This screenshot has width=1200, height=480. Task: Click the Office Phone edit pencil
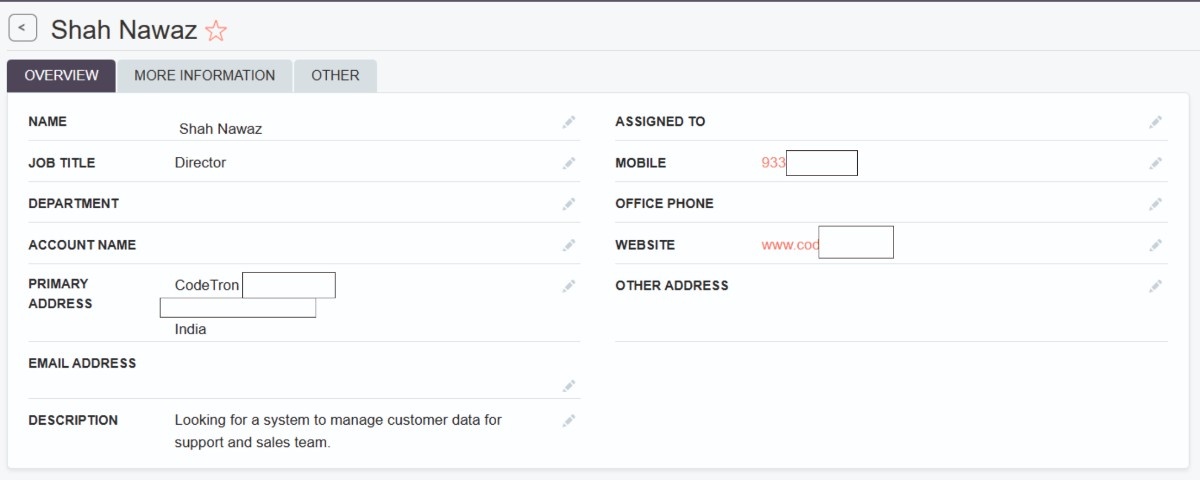[1155, 204]
